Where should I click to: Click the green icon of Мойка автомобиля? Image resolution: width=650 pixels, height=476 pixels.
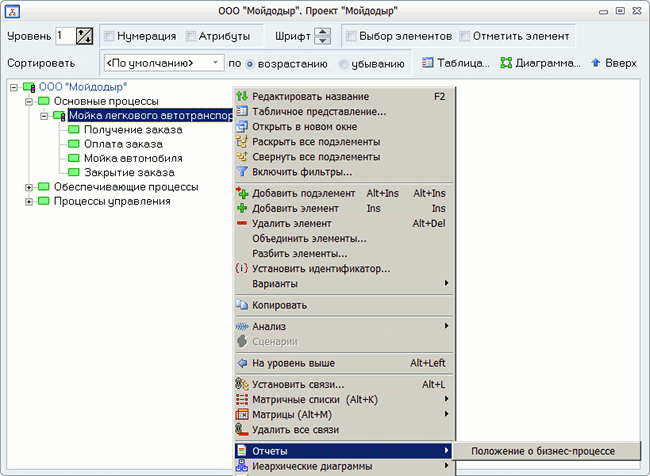(74, 158)
